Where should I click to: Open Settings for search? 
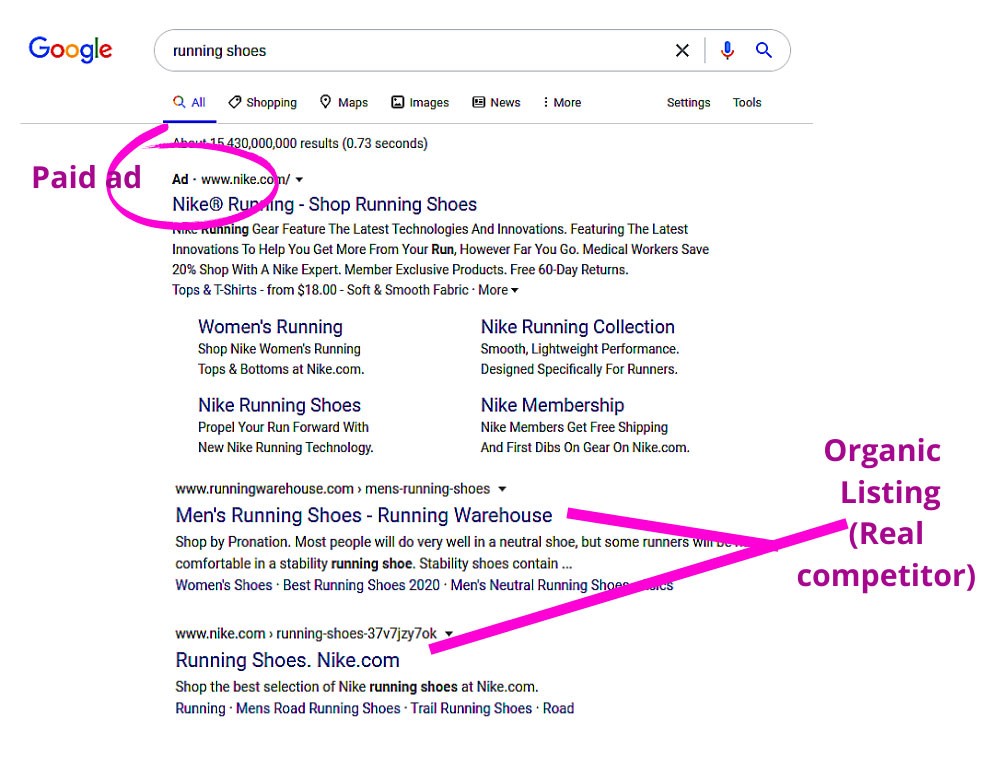[x=688, y=102]
